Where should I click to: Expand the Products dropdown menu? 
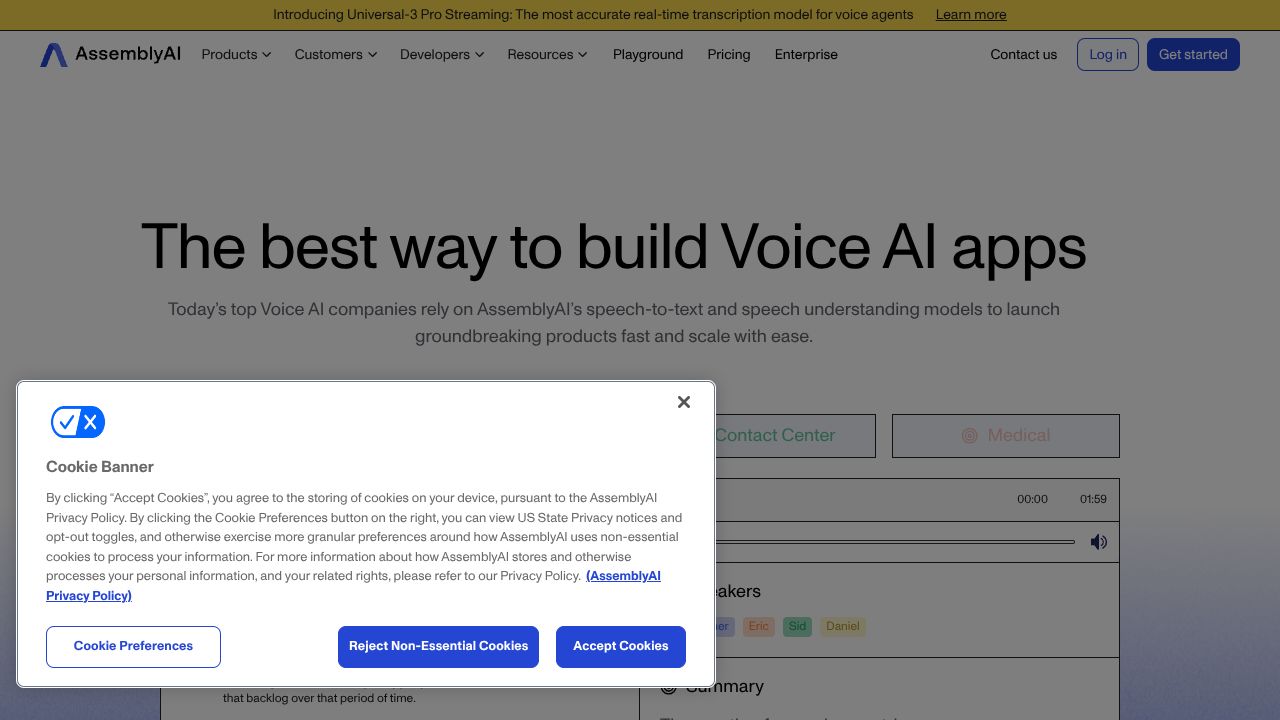click(x=236, y=55)
